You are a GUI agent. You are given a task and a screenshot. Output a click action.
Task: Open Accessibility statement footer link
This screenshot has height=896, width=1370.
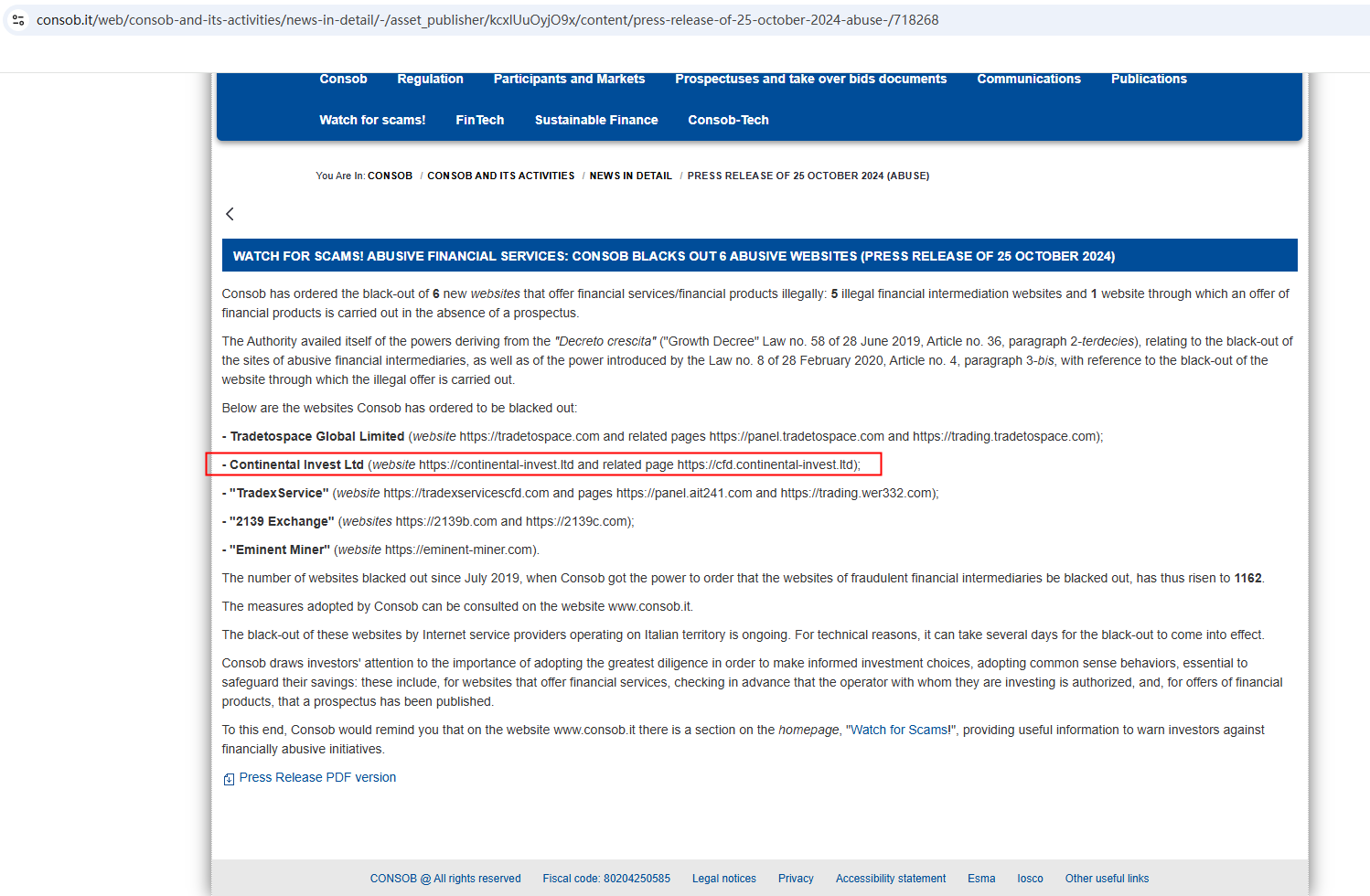click(x=891, y=879)
